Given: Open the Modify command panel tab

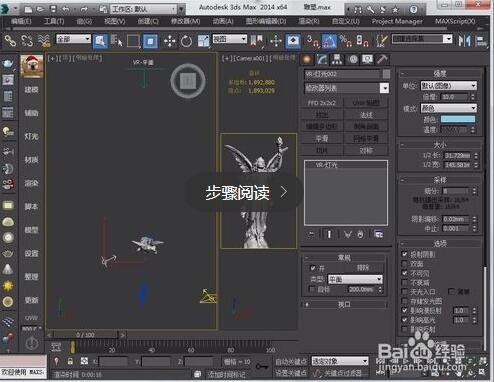Looking at the screenshot, I should point(322,60).
